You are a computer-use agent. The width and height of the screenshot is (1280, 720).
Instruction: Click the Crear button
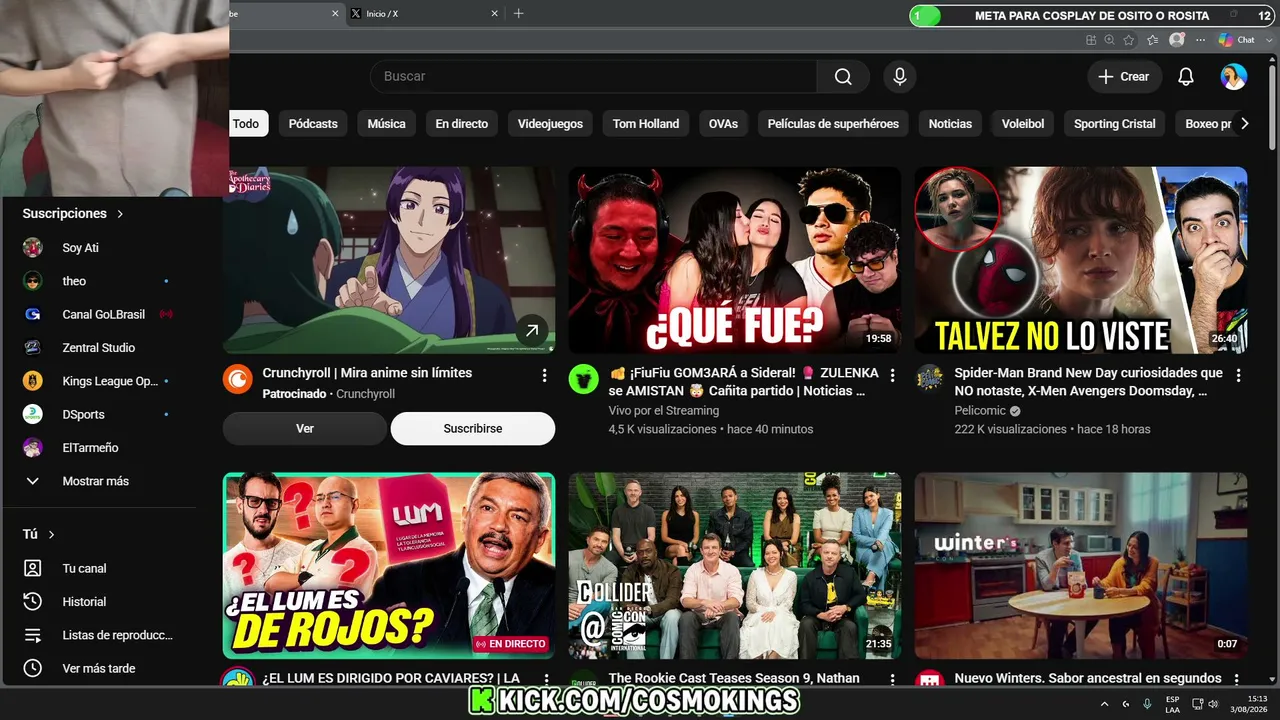click(1124, 77)
